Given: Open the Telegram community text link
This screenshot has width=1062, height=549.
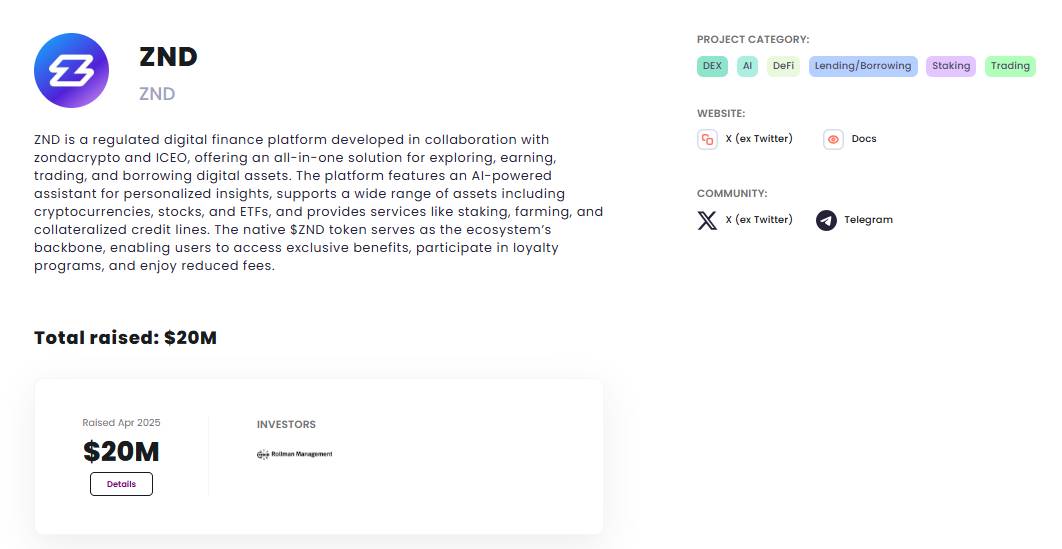Looking at the screenshot, I should click(x=868, y=220).
